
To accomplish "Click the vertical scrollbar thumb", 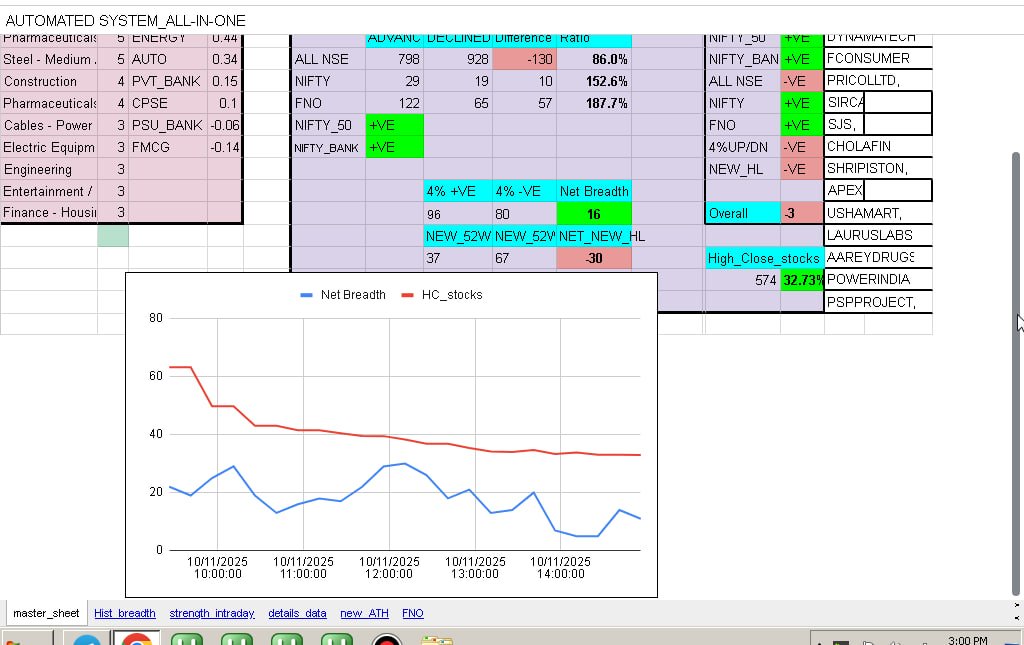I will [x=1015, y=373].
